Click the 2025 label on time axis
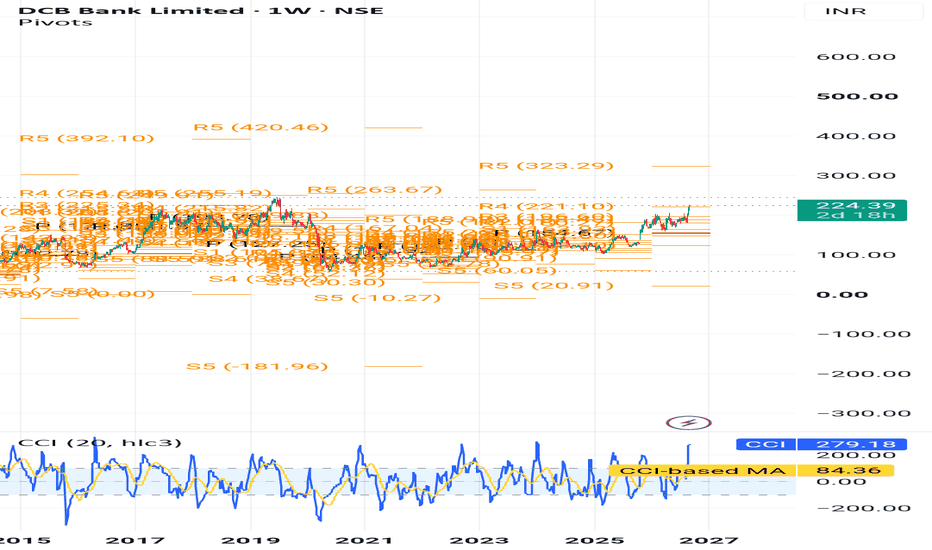 pyautogui.click(x=594, y=540)
